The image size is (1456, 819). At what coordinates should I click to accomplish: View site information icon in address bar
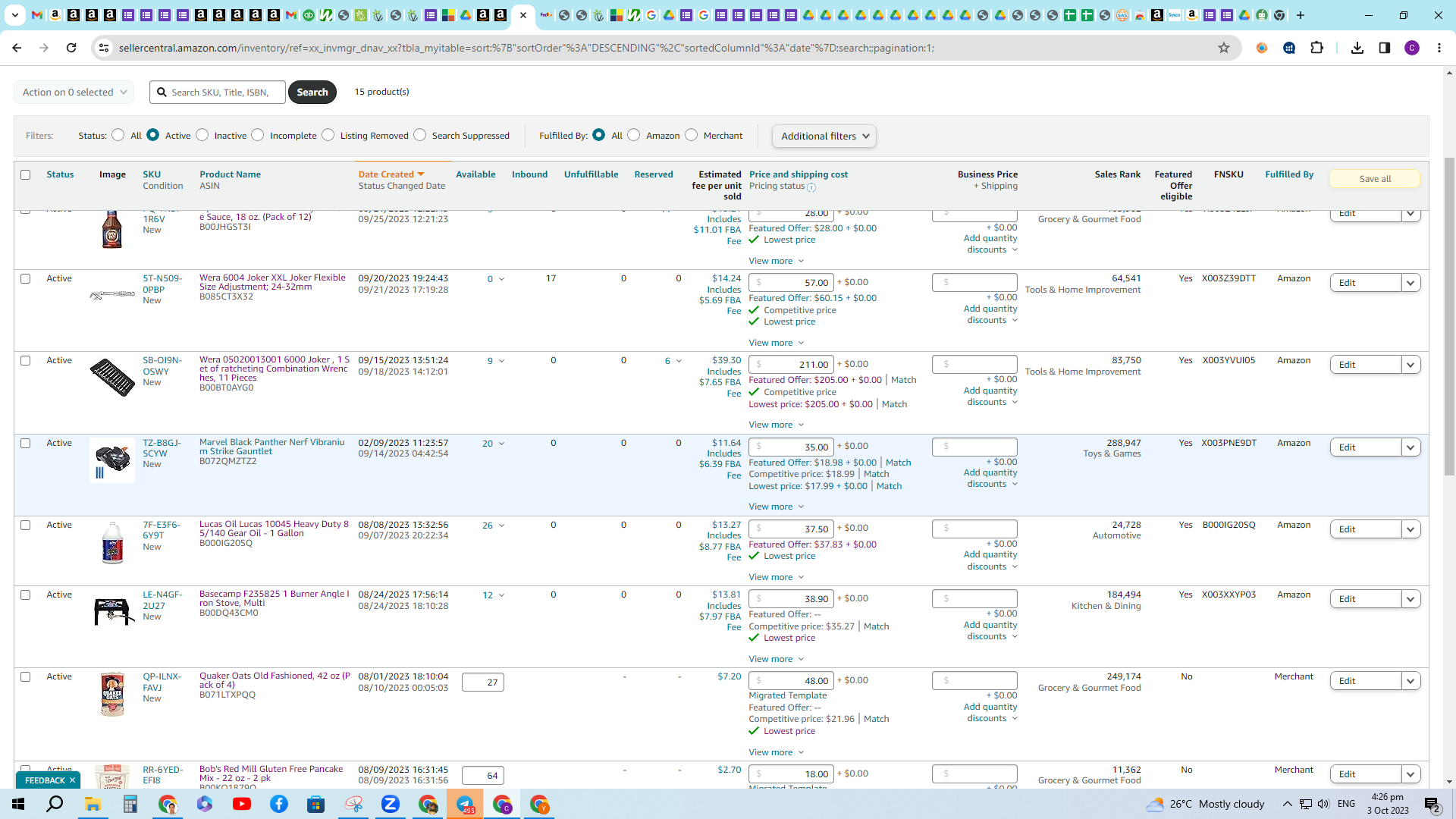coord(104,48)
